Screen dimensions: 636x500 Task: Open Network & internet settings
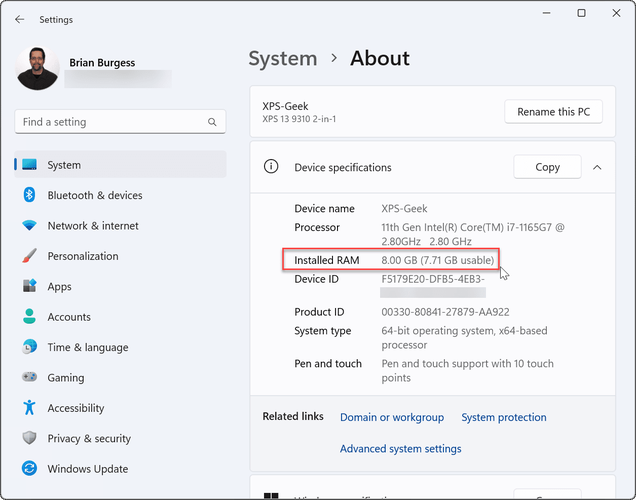coord(120,225)
